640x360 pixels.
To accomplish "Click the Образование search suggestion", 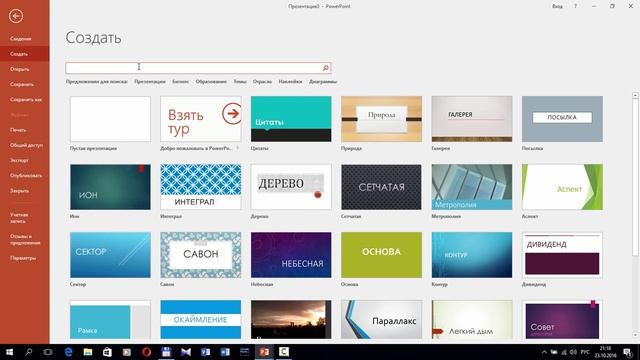I will pos(211,82).
